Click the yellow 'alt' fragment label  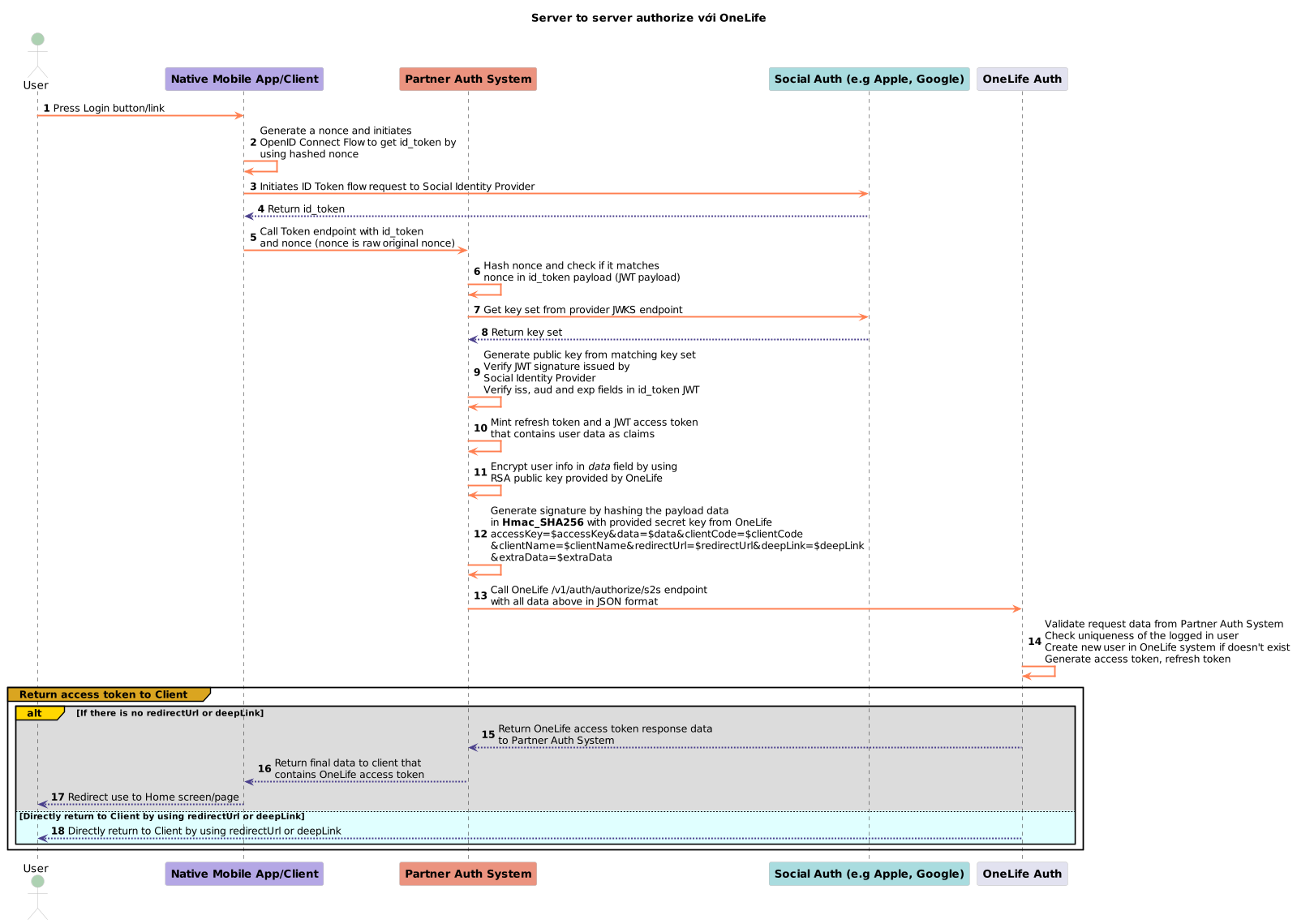coord(35,714)
